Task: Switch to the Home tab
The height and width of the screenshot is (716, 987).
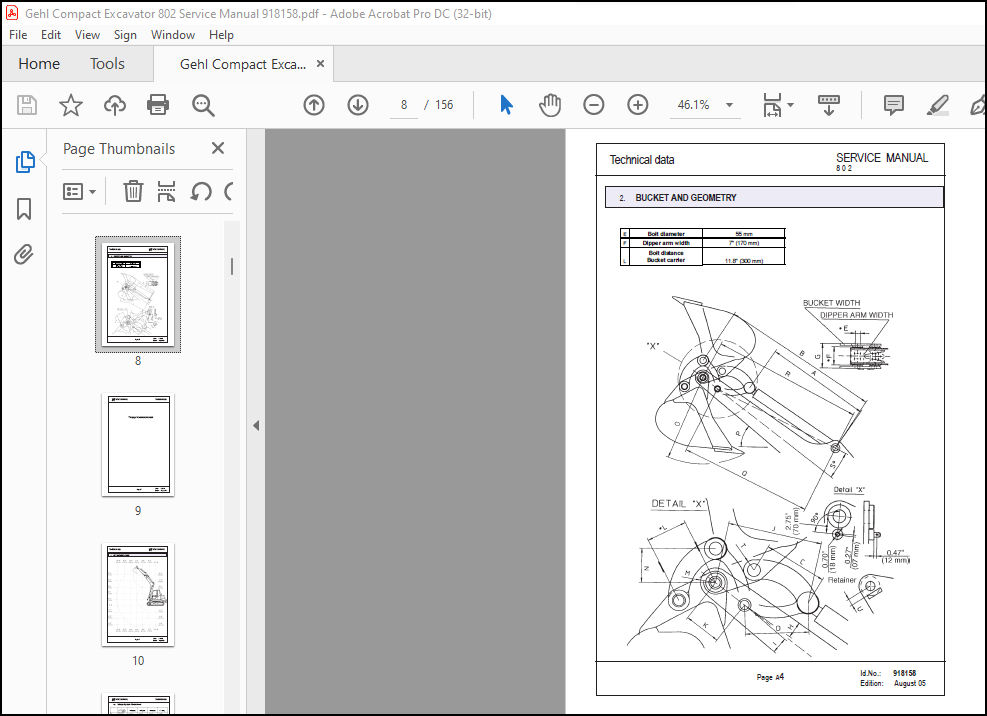Action: tap(39, 64)
